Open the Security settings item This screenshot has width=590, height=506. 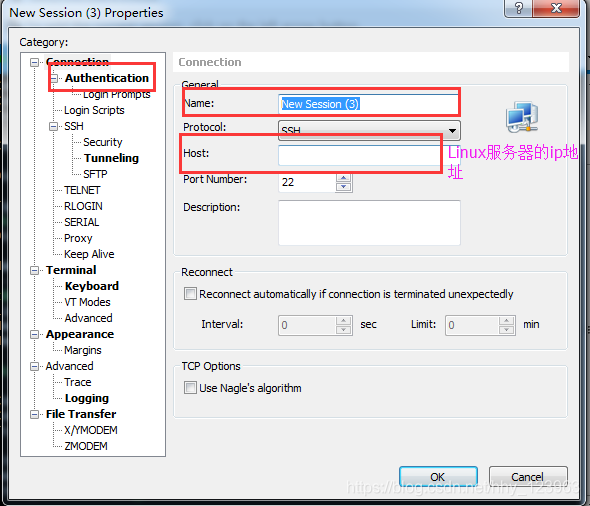(103, 142)
